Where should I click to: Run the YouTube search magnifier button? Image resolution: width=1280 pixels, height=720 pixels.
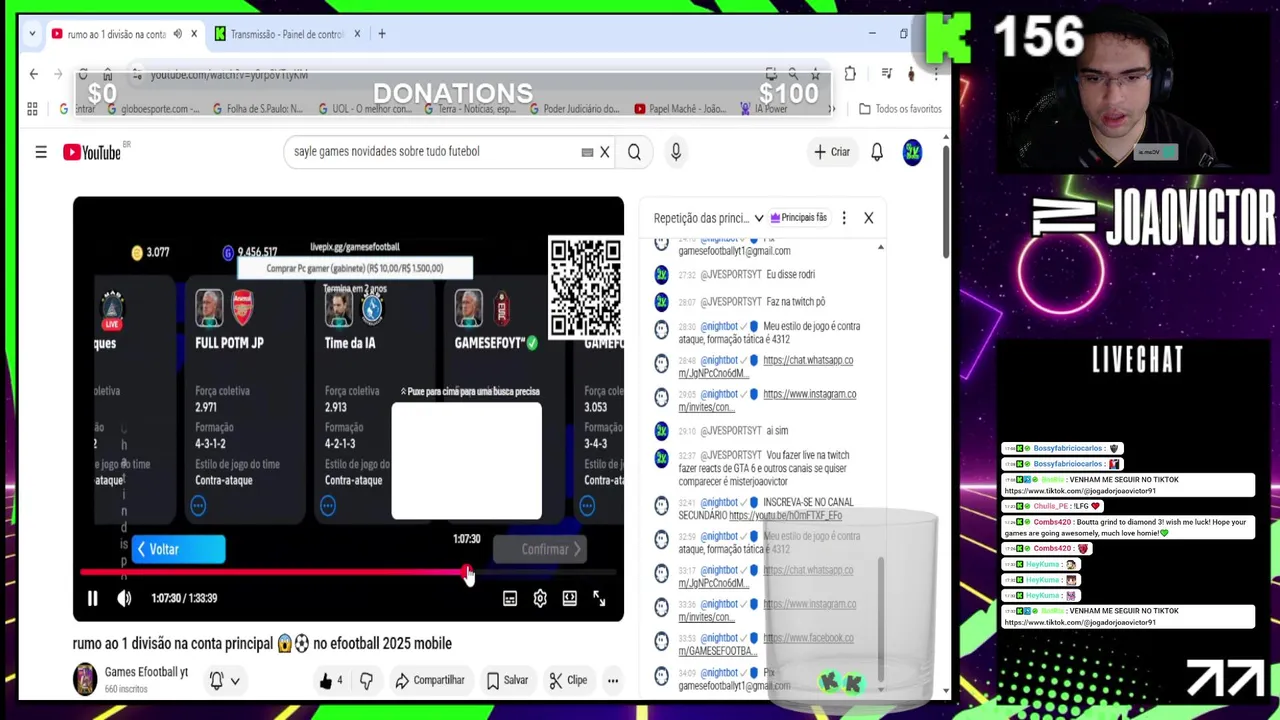click(x=634, y=152)
